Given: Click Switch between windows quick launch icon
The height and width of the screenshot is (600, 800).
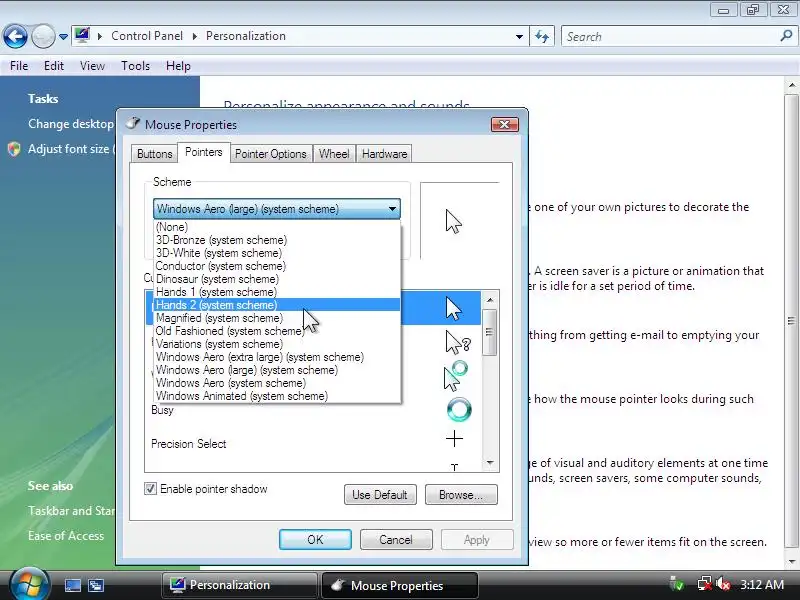Looking at the screenshot, I should (95, 585).
